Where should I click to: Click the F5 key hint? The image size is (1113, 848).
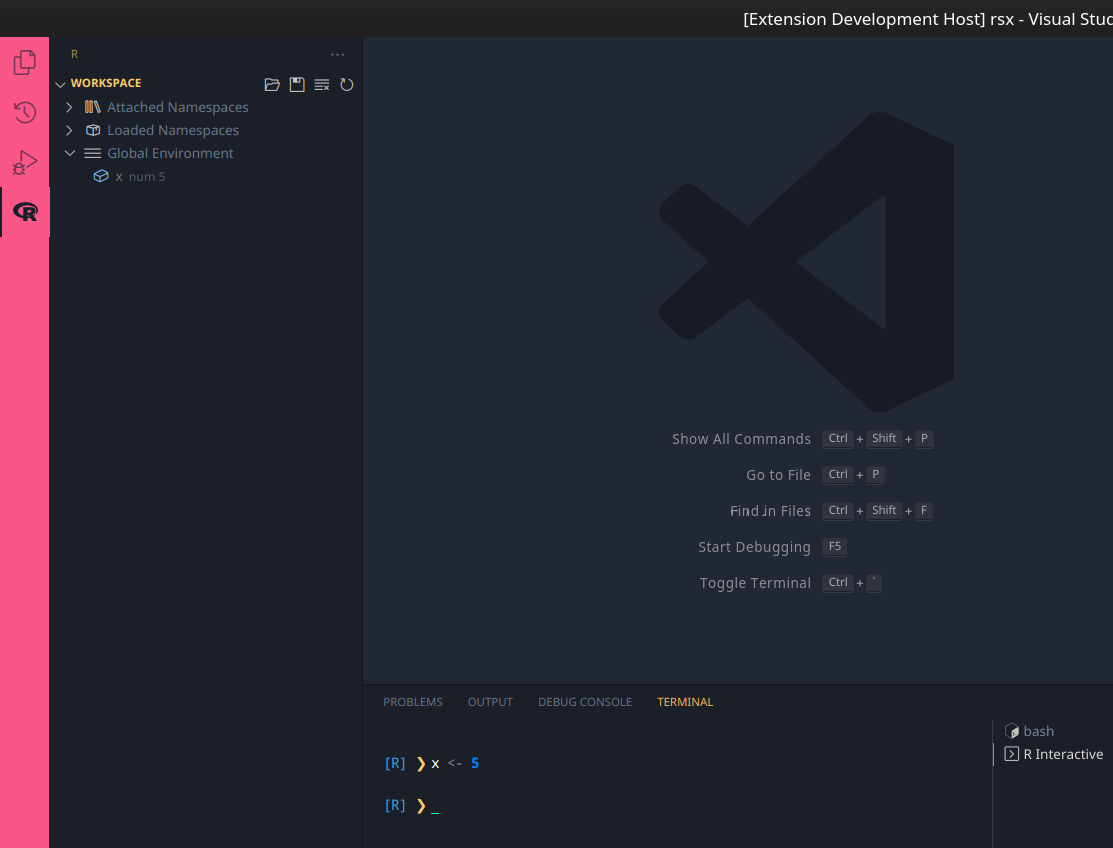[835, 546]
